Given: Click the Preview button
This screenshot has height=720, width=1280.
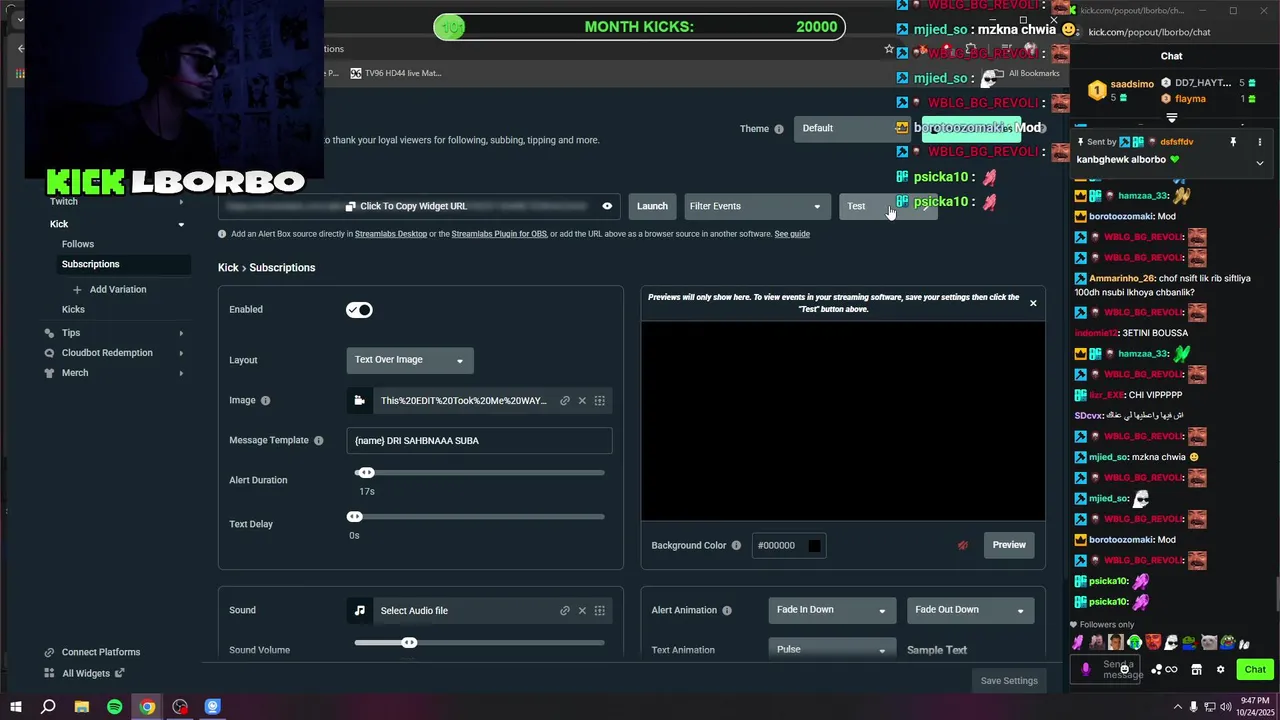Looking at the screenshot, I should [x=1009, y=545].
